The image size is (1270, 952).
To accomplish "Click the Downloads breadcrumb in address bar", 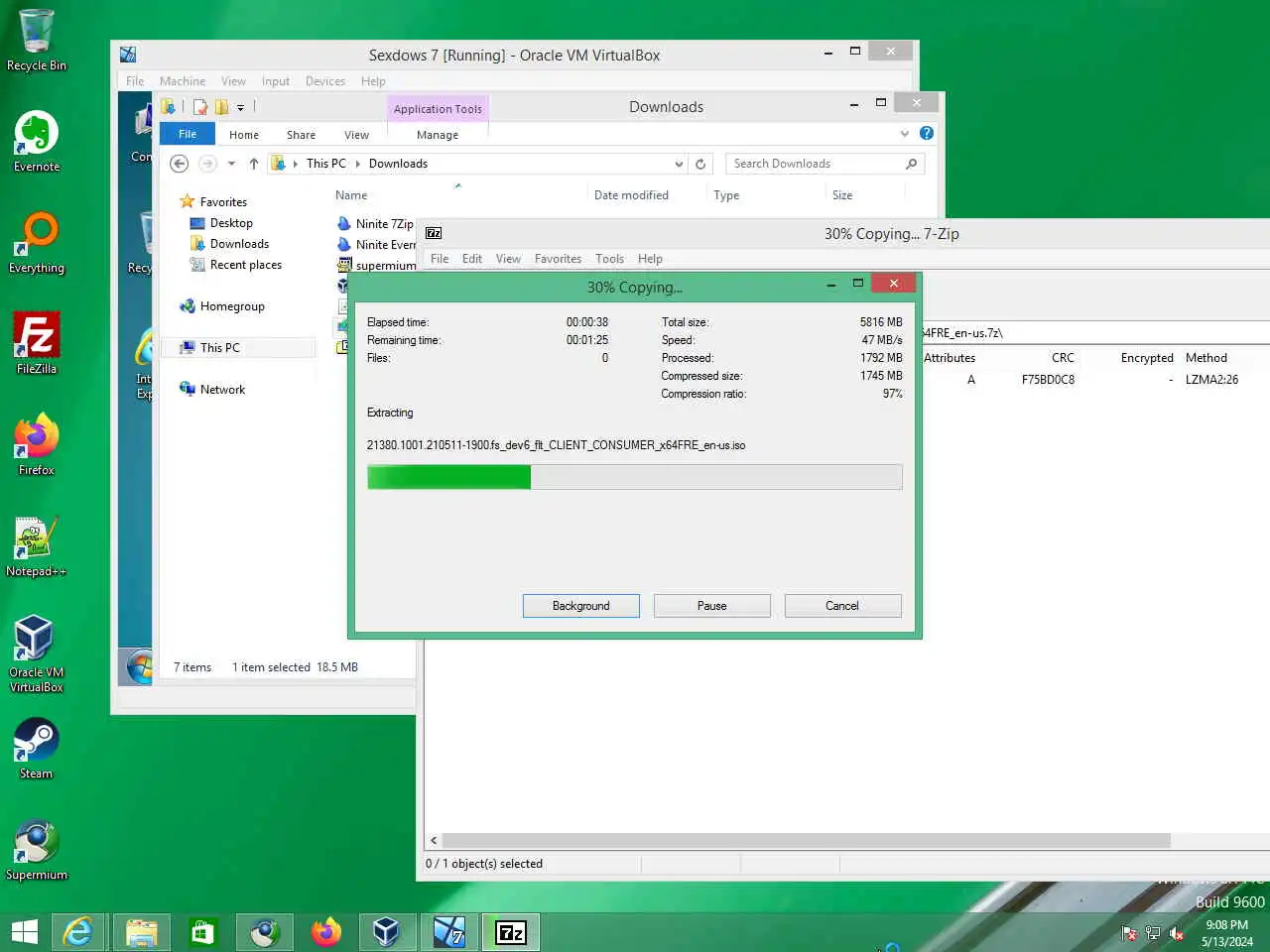I will click(x=398, y=164).
